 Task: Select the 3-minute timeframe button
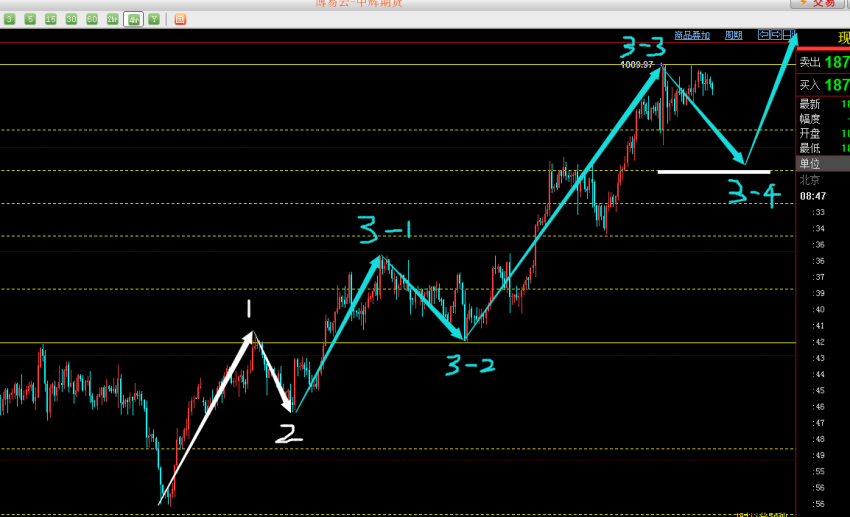9,19
